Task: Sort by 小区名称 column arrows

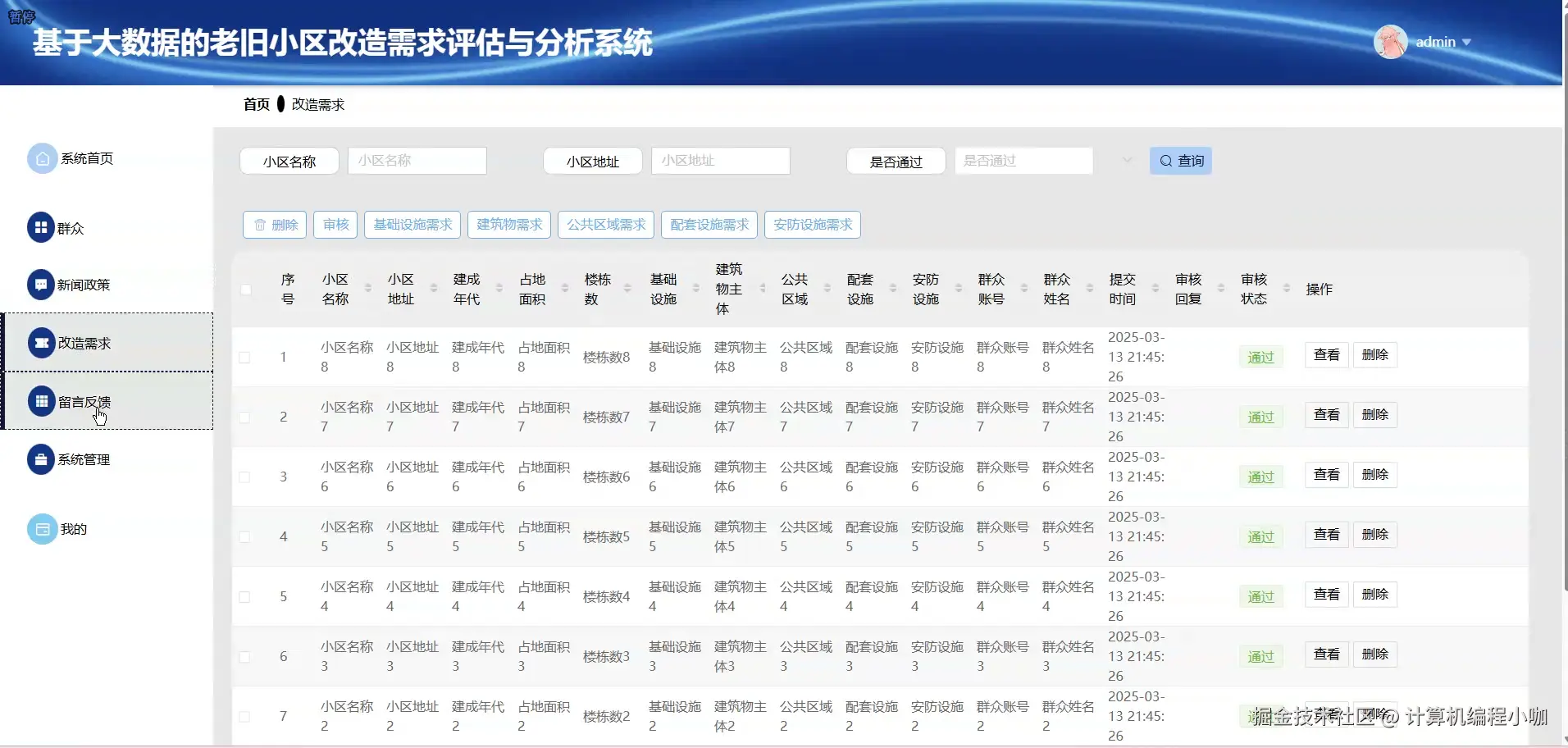Action: pyautogui.click(x=368, y=289)
